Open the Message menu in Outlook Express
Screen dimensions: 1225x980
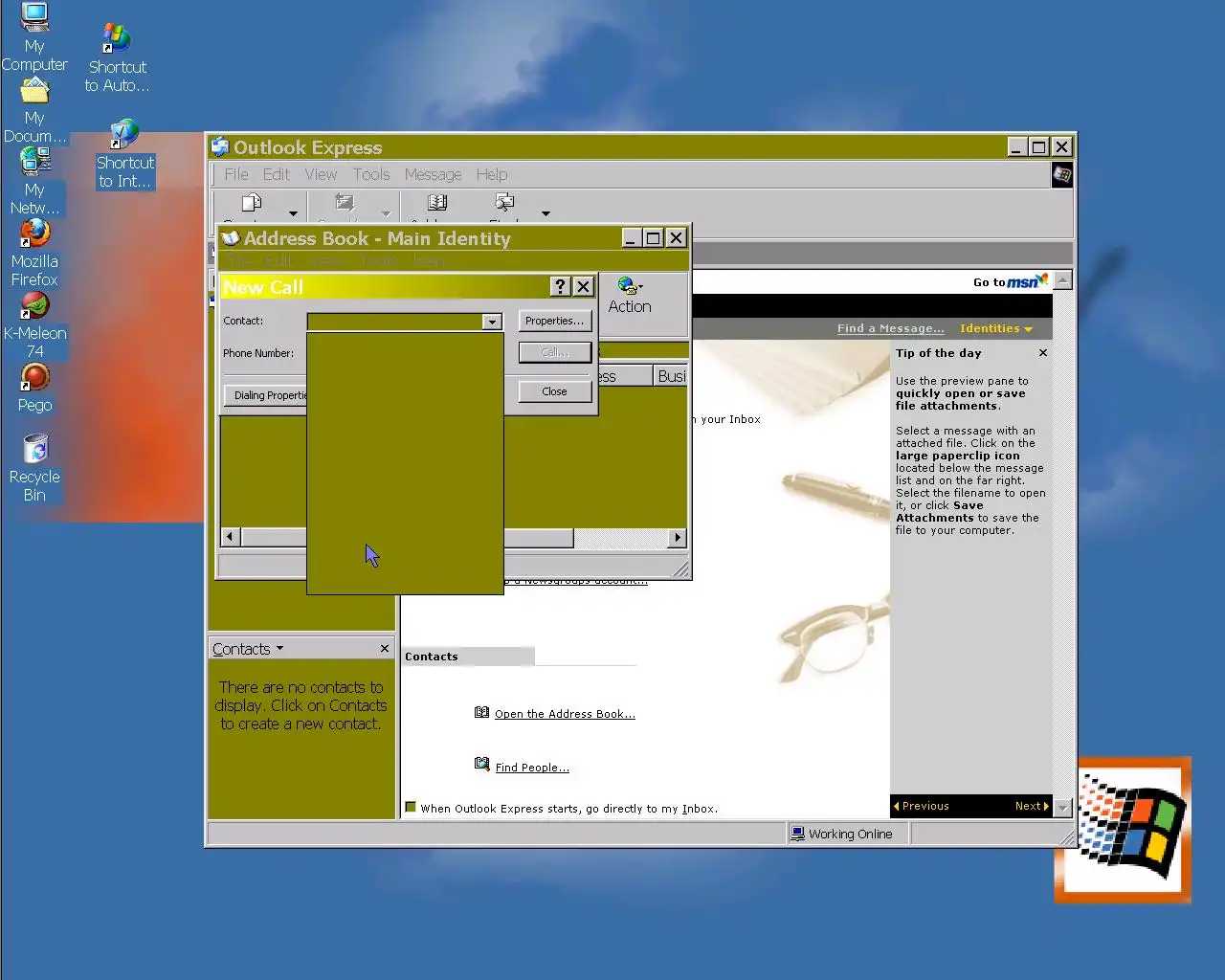[x=433, y=174]
